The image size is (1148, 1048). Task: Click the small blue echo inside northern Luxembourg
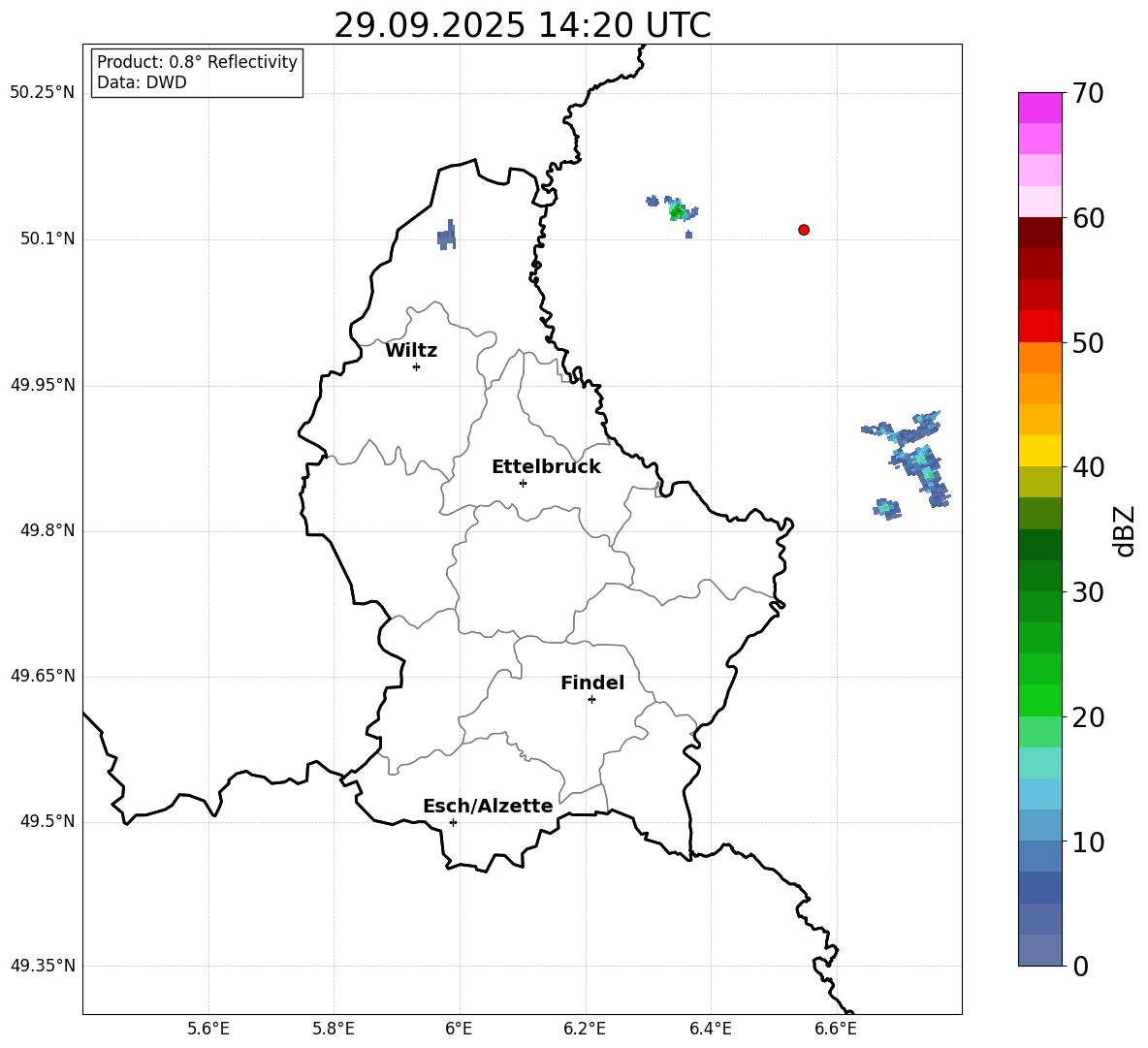pyautogui.click(x=447, y=235)
